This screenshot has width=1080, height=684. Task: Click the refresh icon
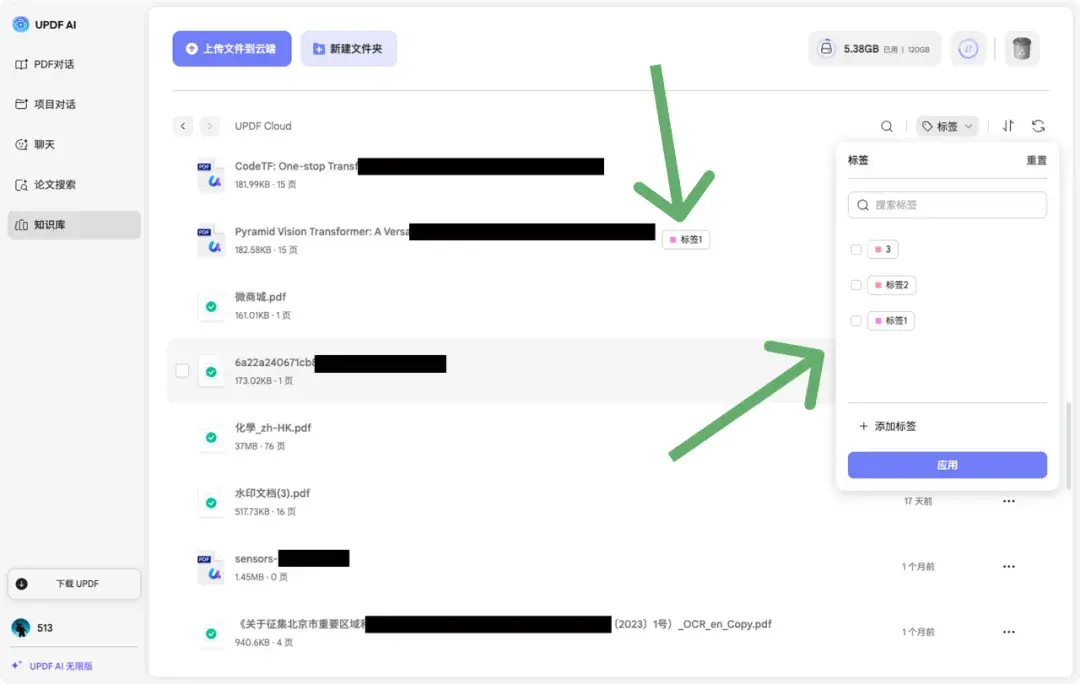[x=1038, y=126]
